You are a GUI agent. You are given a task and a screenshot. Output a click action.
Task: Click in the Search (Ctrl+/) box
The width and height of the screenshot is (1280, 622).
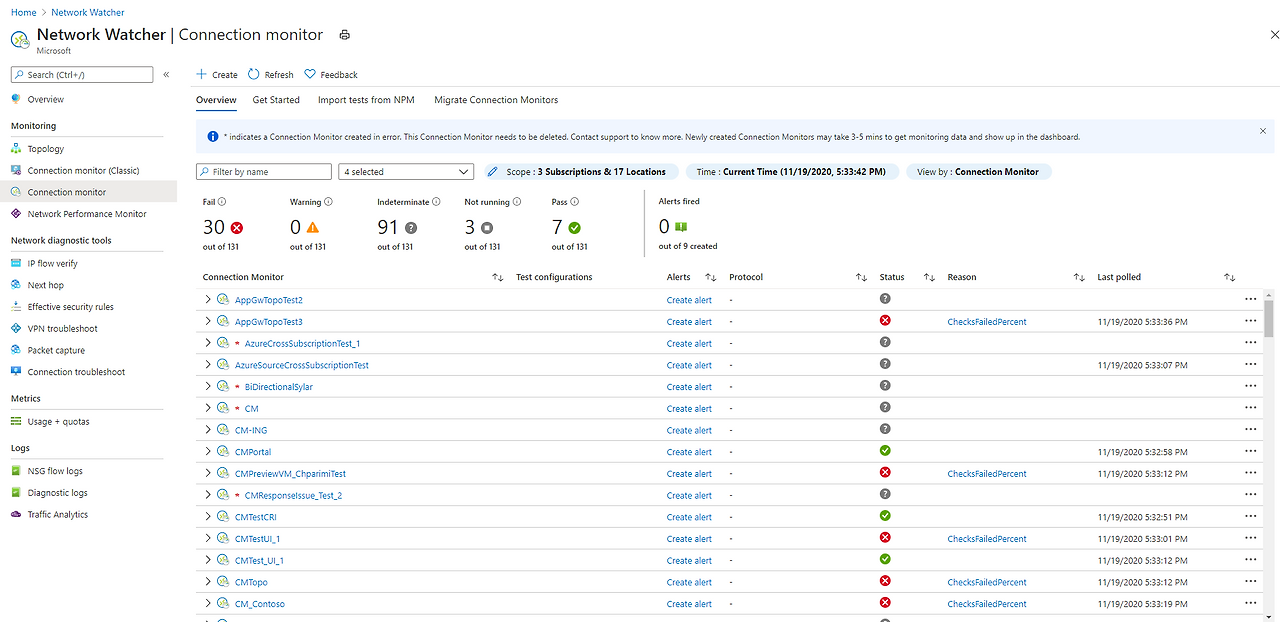coord(82,75)
